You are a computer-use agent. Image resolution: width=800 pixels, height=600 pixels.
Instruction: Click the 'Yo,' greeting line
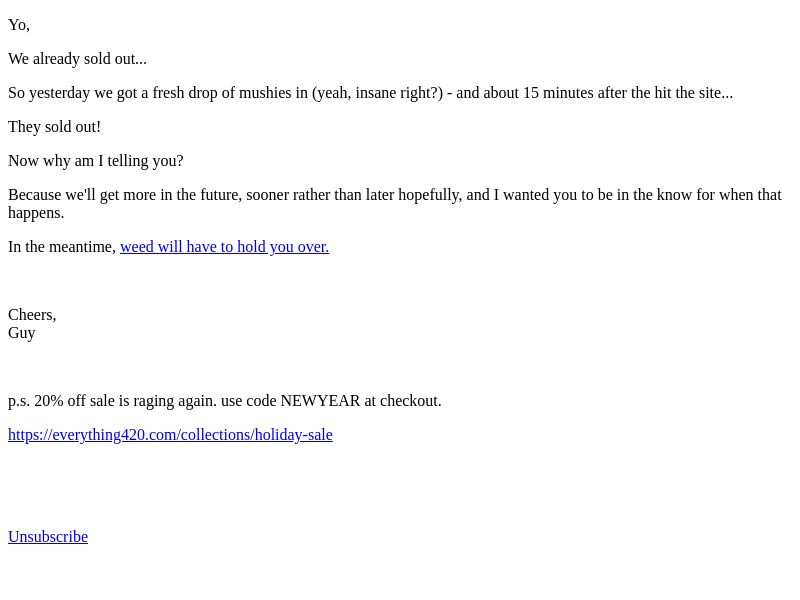tap(19, 25)
